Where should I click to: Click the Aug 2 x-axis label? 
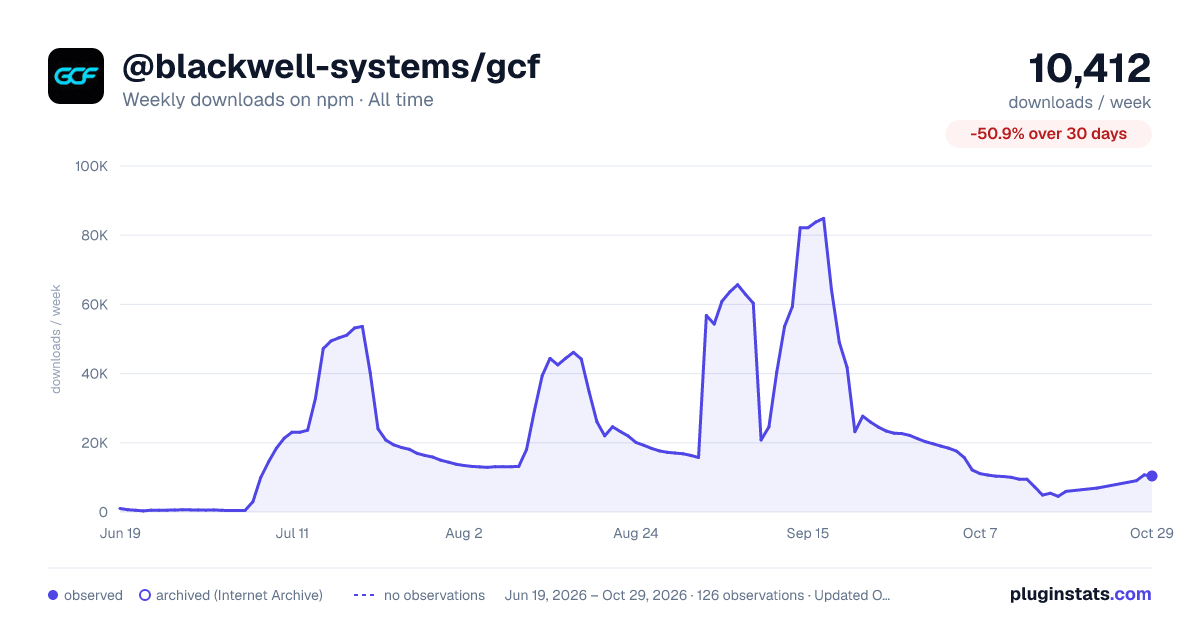(x=464, y=533)
